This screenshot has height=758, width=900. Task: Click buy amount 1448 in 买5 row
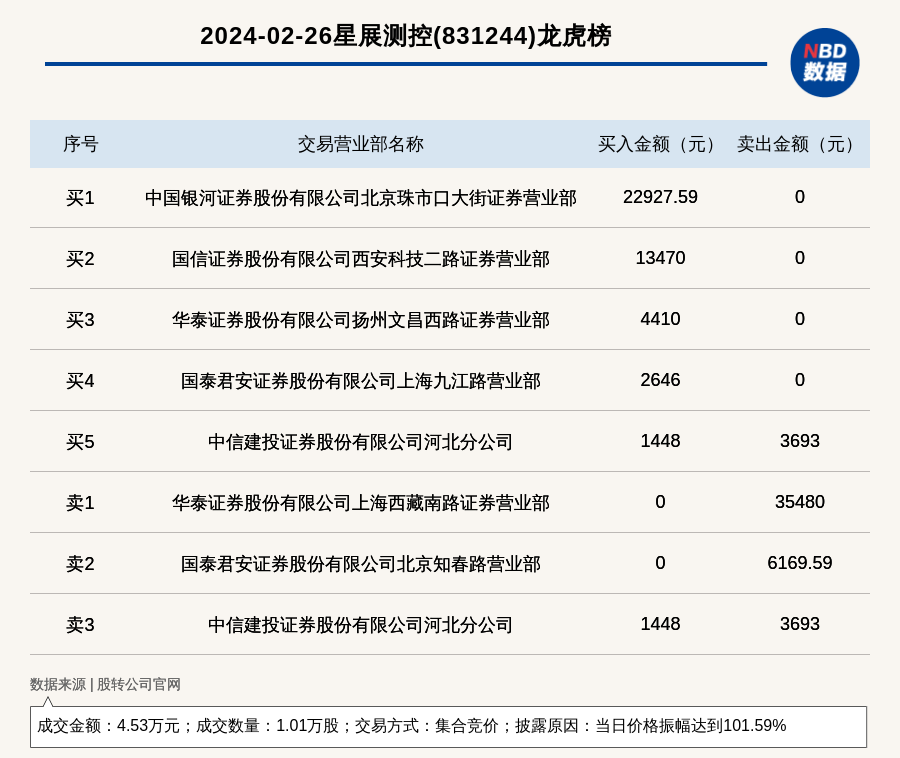click(660, 441)
